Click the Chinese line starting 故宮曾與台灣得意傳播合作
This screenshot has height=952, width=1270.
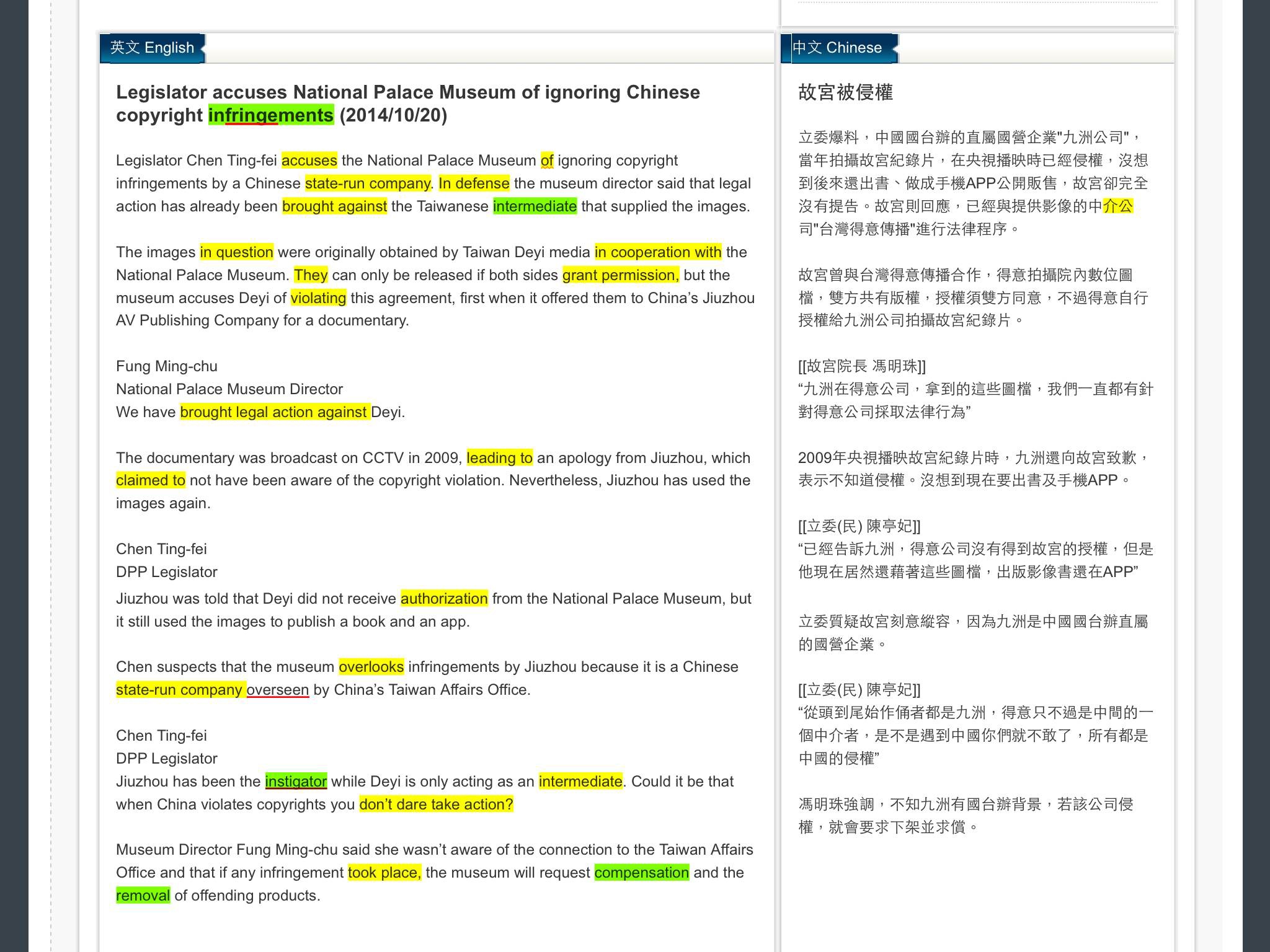(x=966, y=275)
